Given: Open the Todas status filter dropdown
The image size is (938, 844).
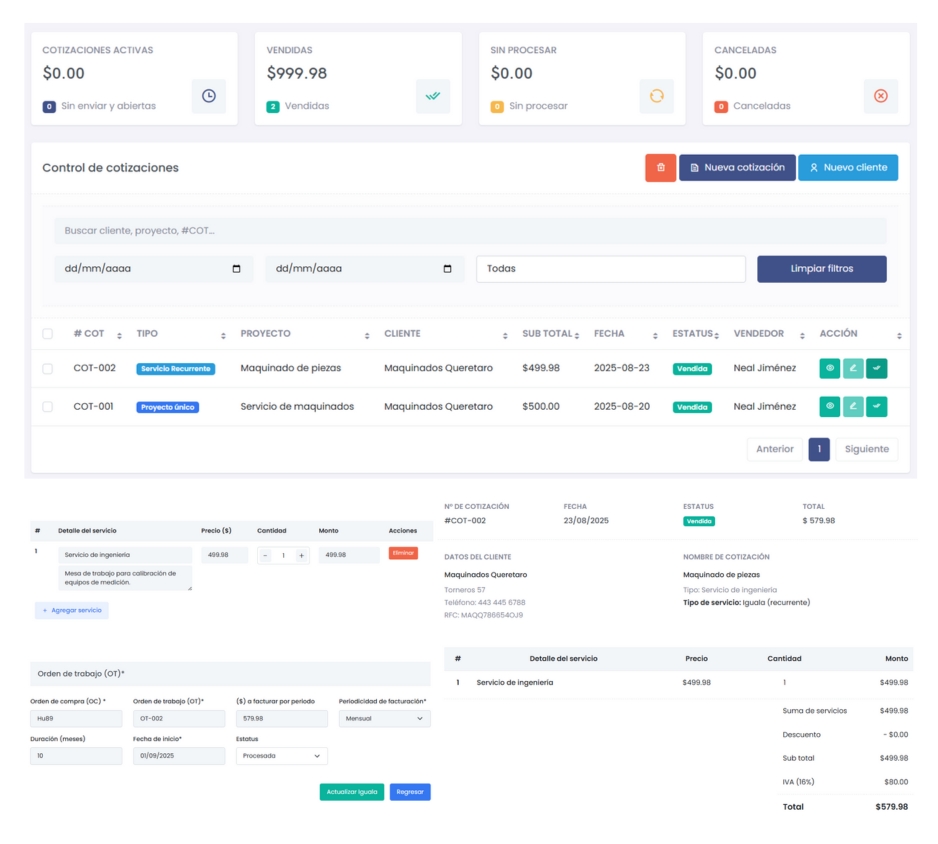Looking at the screenshot, I should click(610, 268).
